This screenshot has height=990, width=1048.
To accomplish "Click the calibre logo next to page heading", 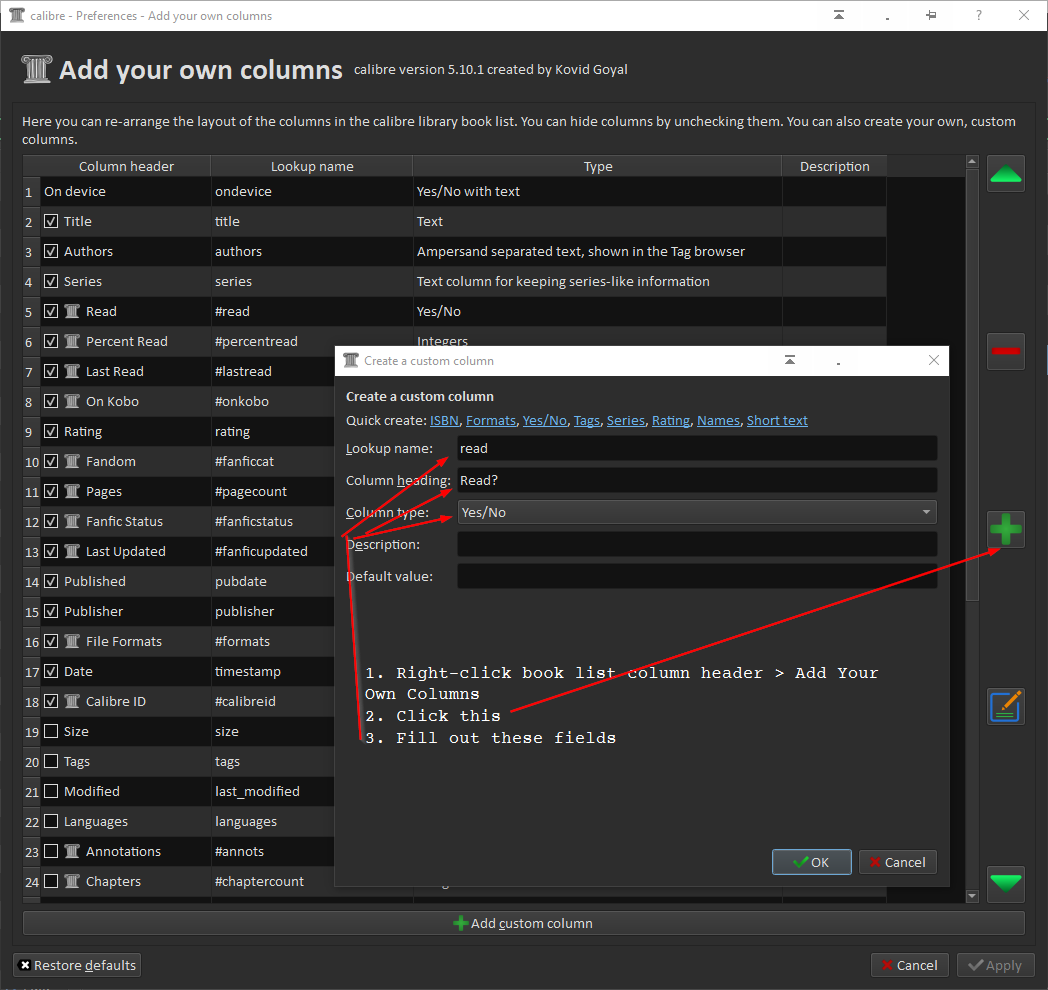I will [x=36, y=70].
